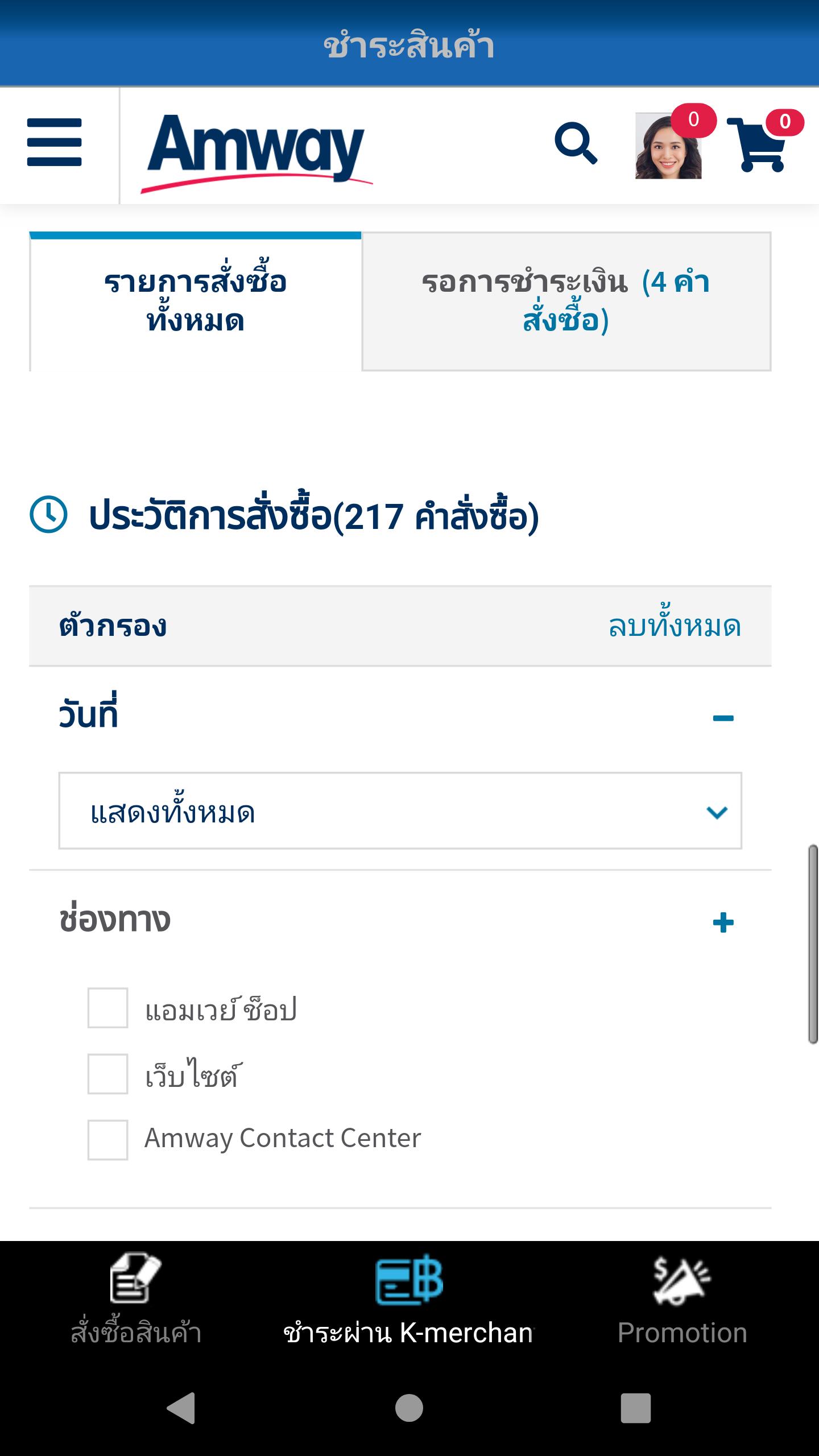Viewport: 819px width, 1456px height.
Task: Check the แอมเวย์ ช็อป checkbox
Action: pyautogui.click(x=107, y=1008)
